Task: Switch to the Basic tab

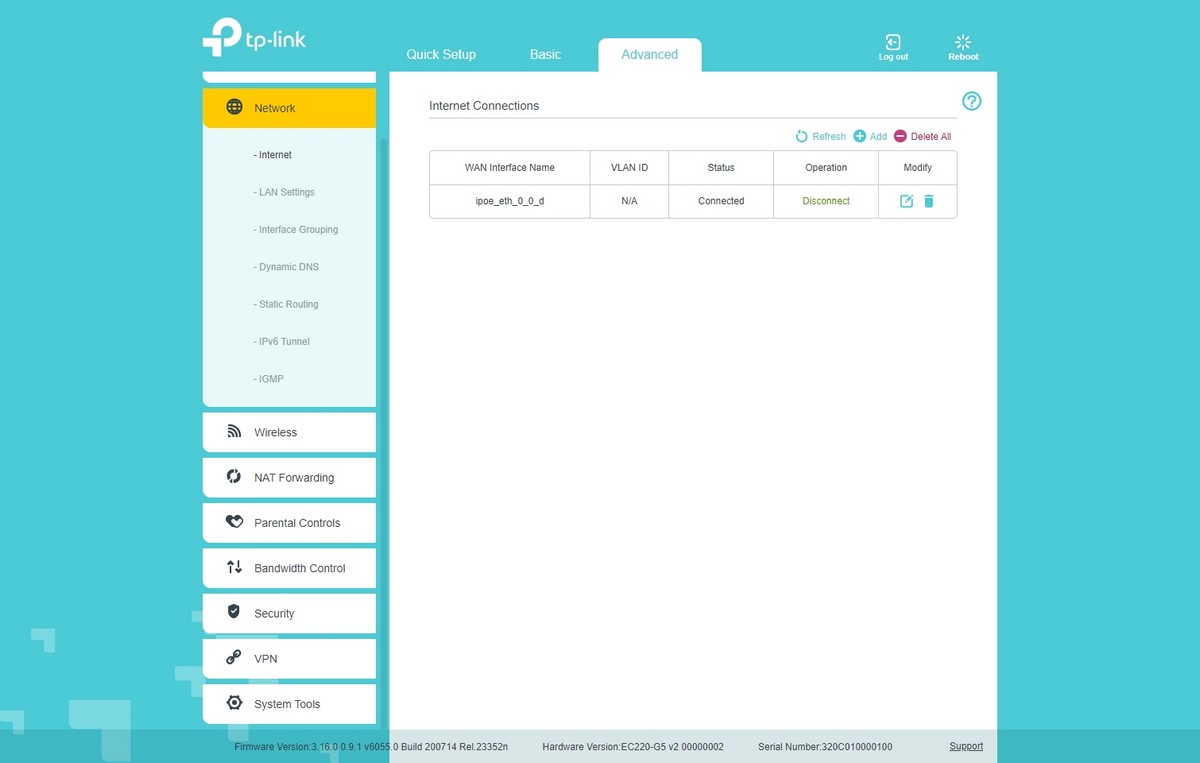Action: 545,55
